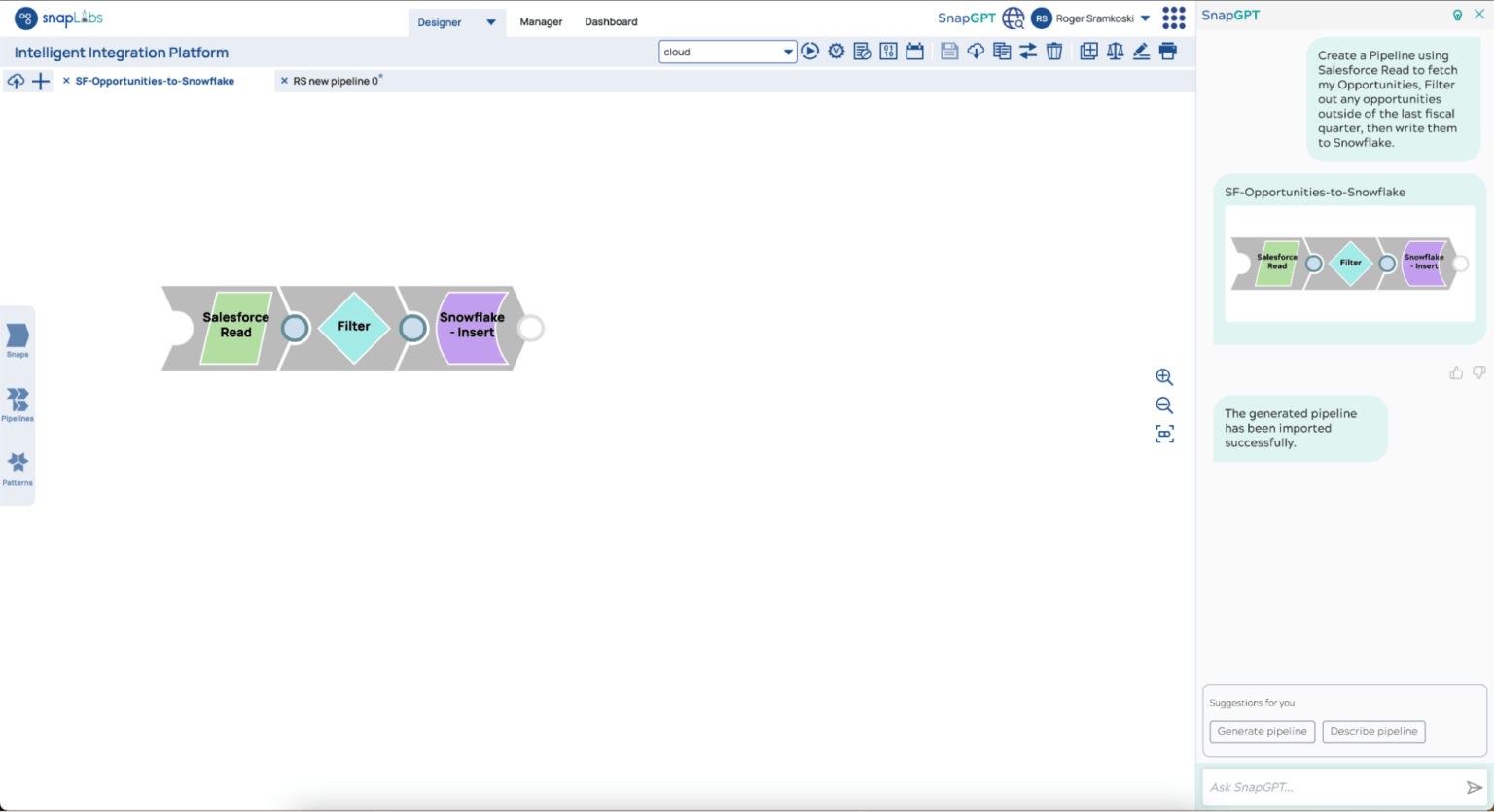Fit the pipeline to the canvas view
1494x812 pixels.
coord(1164,434)
